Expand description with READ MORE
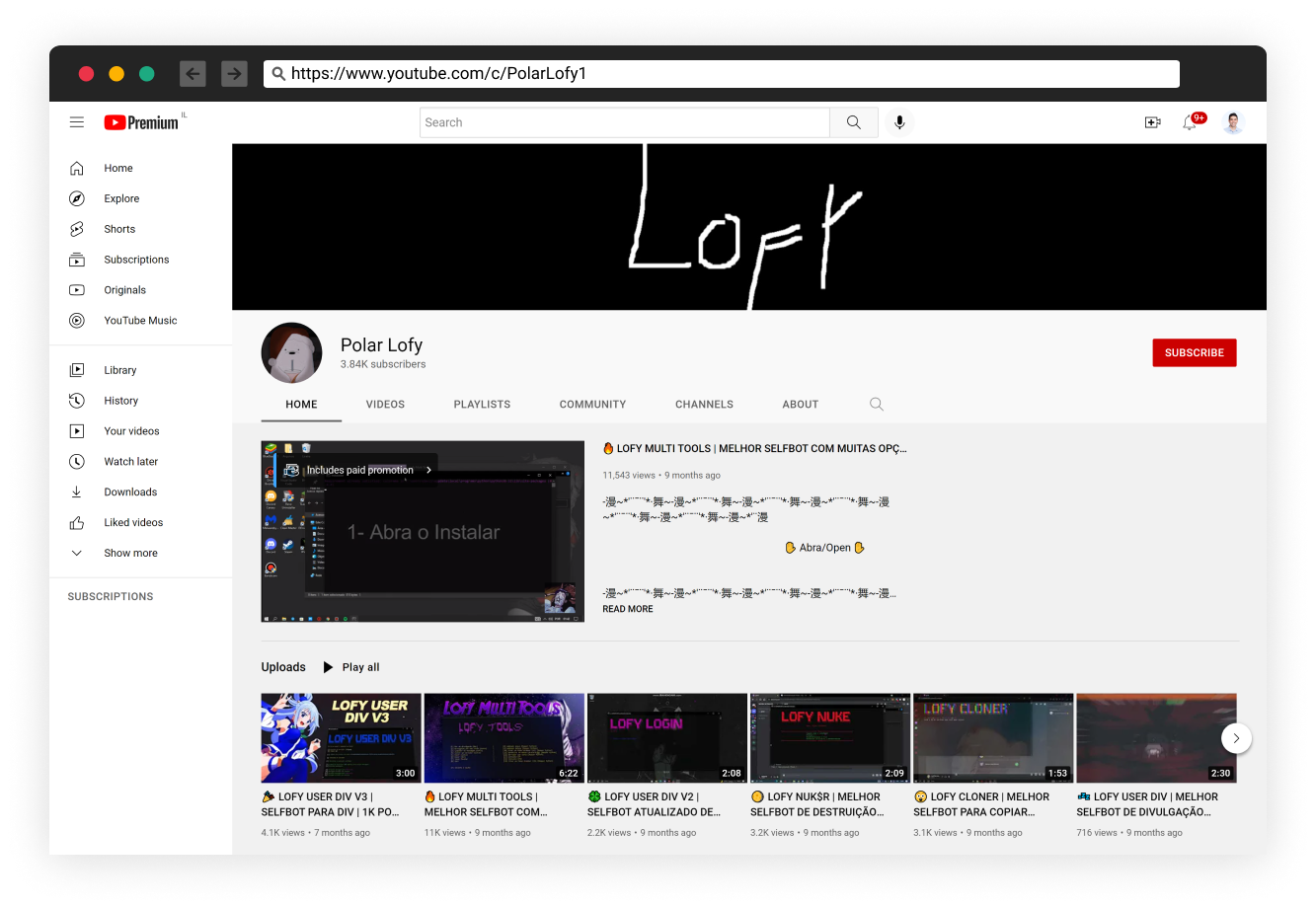The width and height of the screenshot is (1316, 908). (x=628, y=609)
